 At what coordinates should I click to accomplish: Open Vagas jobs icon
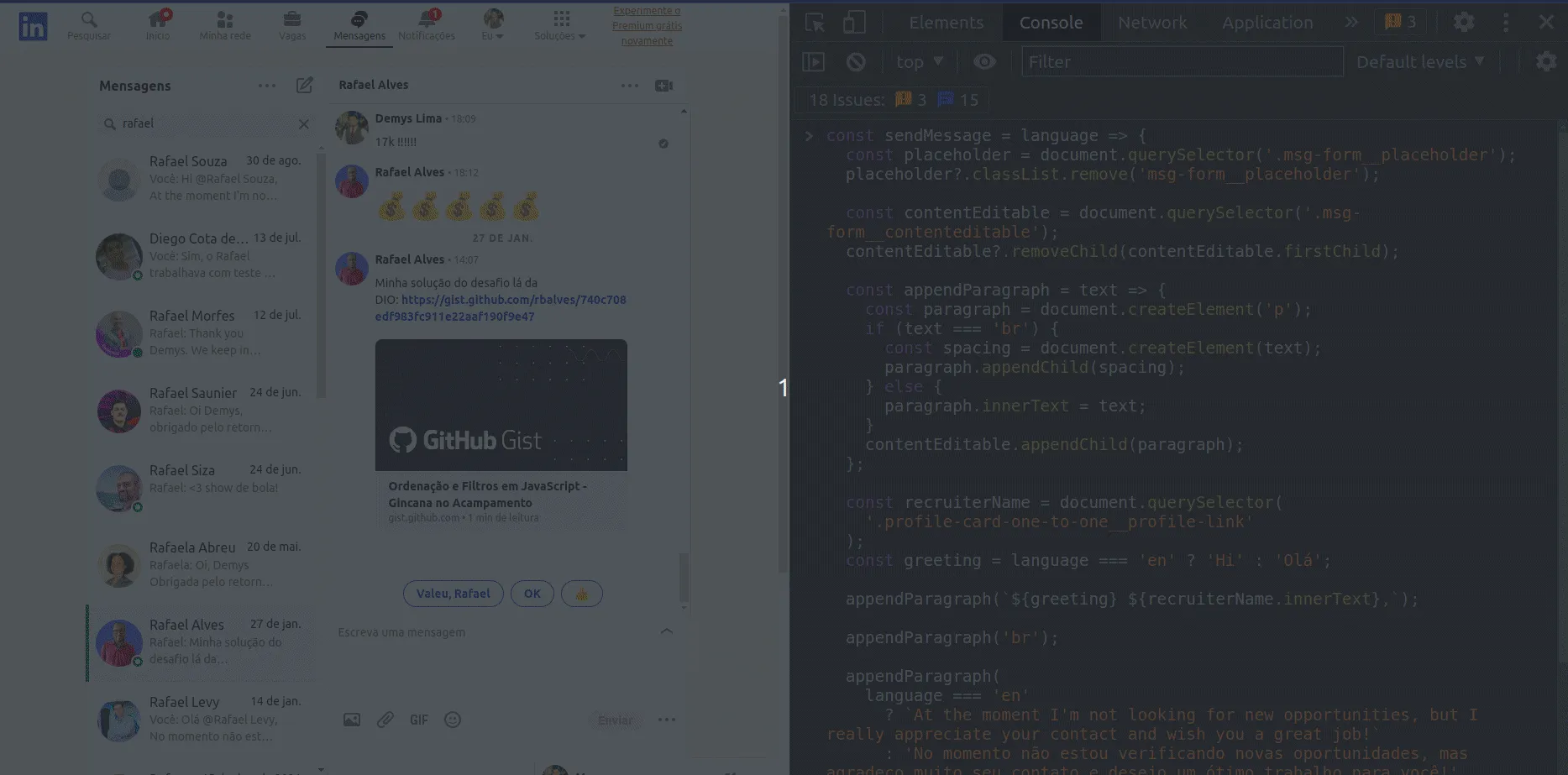click(292, 25)
